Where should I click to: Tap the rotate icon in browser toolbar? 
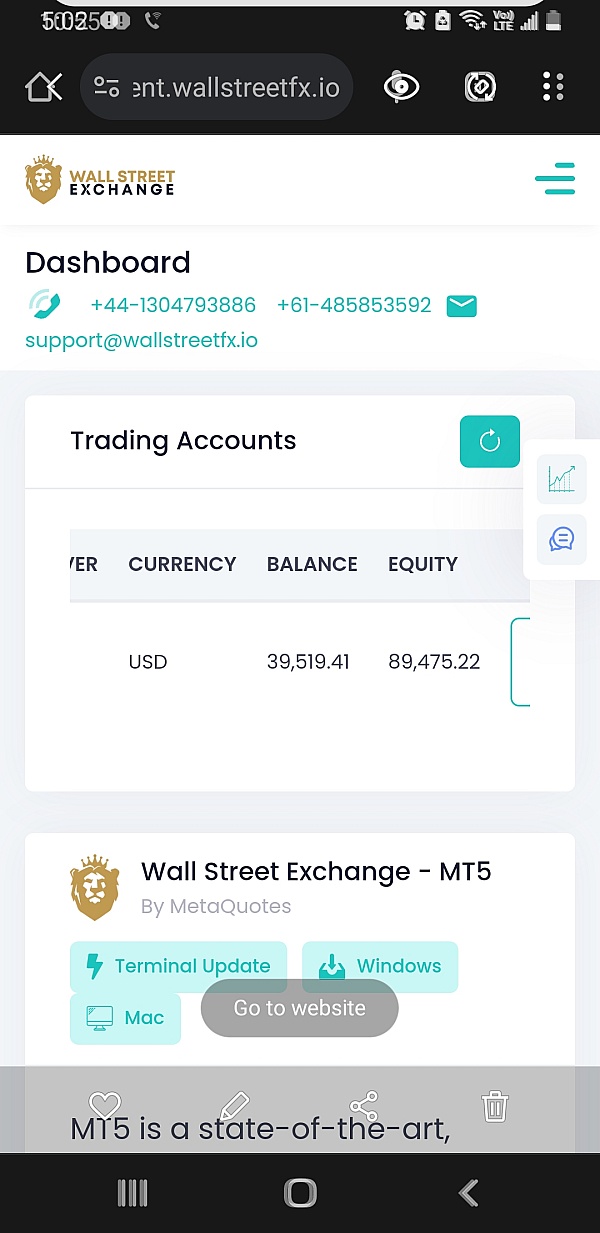[481, 88]
